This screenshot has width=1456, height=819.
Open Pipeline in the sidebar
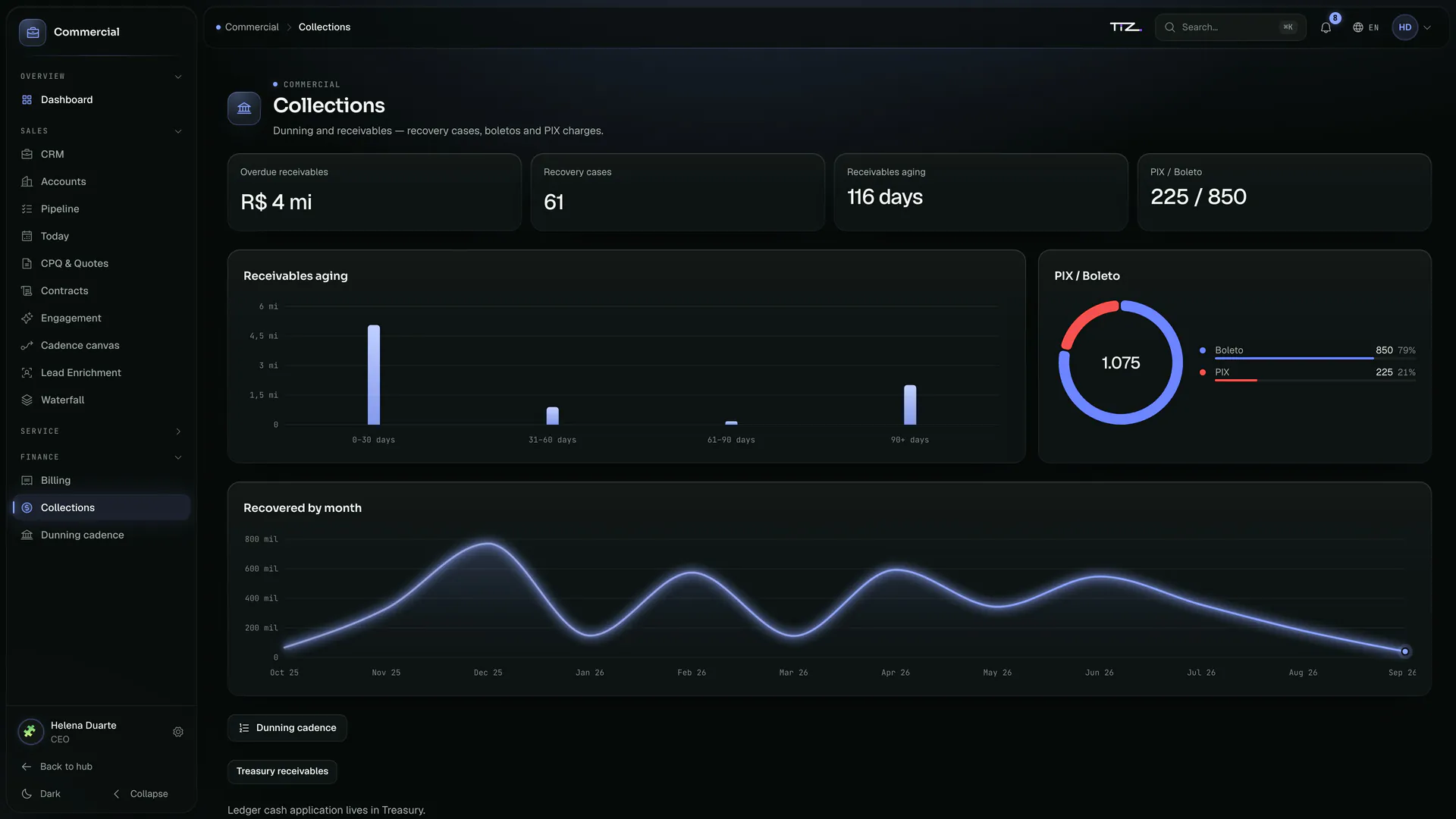coord(101,209)
